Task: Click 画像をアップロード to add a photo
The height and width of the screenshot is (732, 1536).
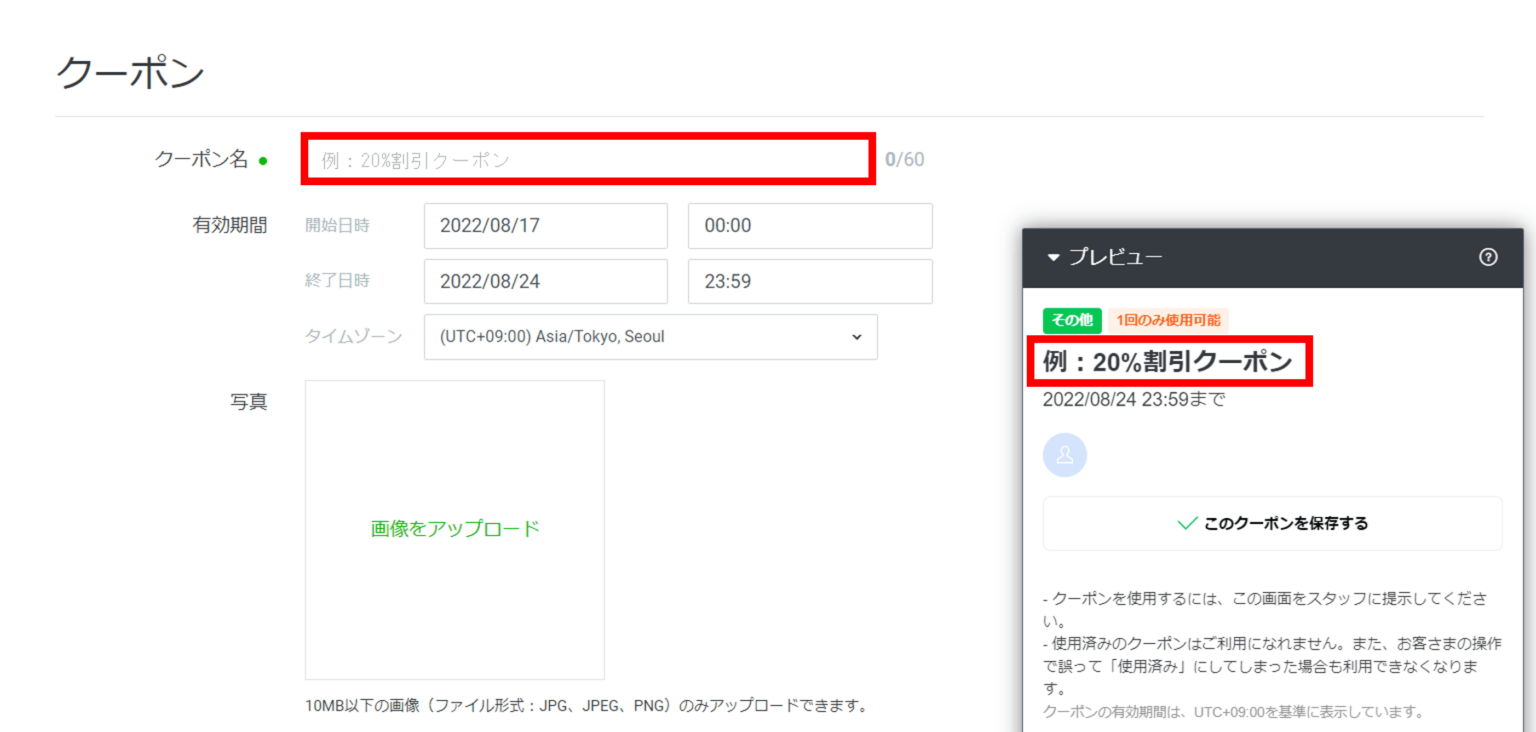Action: coord(455,528)
